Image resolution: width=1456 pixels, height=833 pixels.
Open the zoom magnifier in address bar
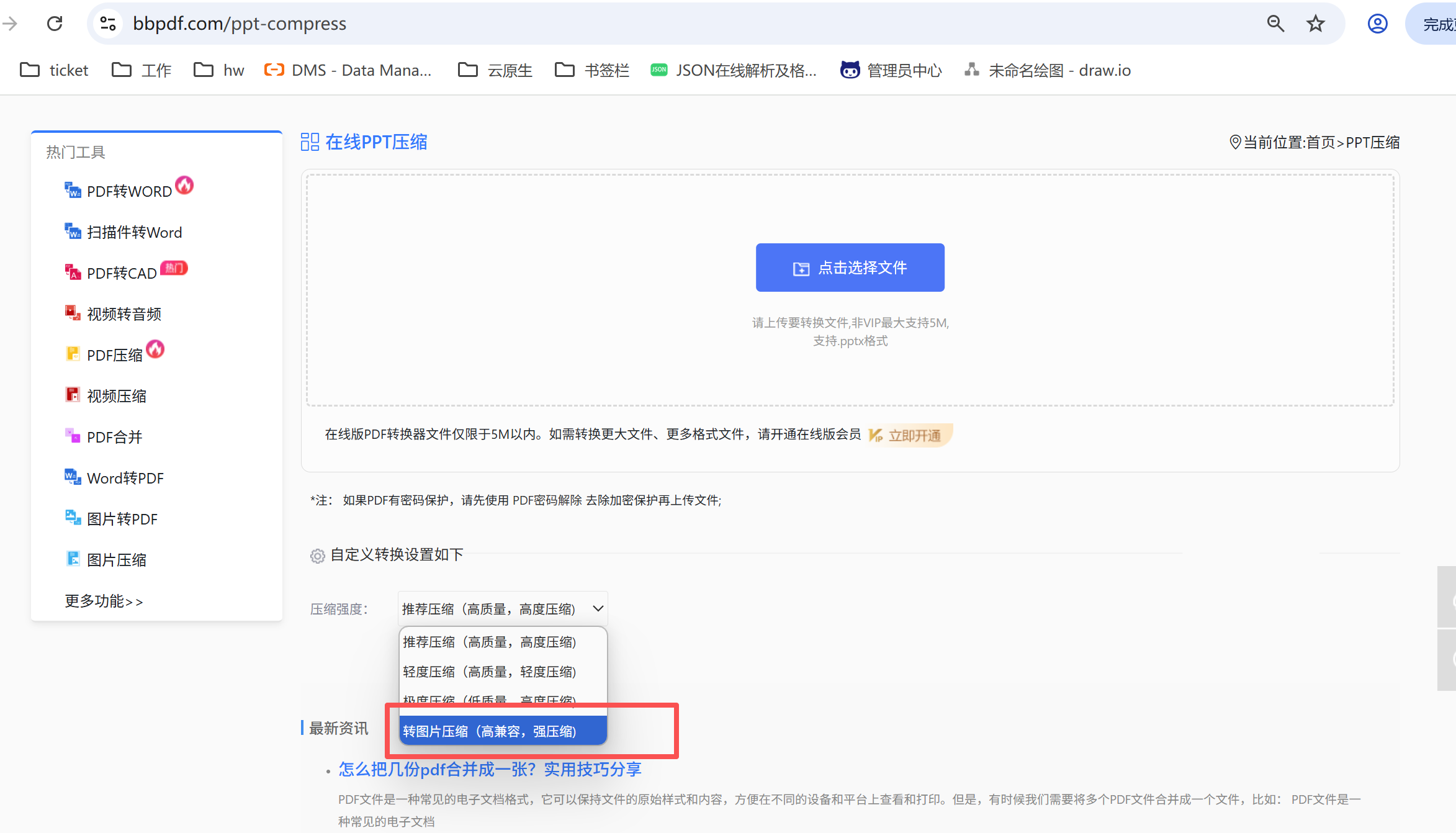[x=1275, y=24]
